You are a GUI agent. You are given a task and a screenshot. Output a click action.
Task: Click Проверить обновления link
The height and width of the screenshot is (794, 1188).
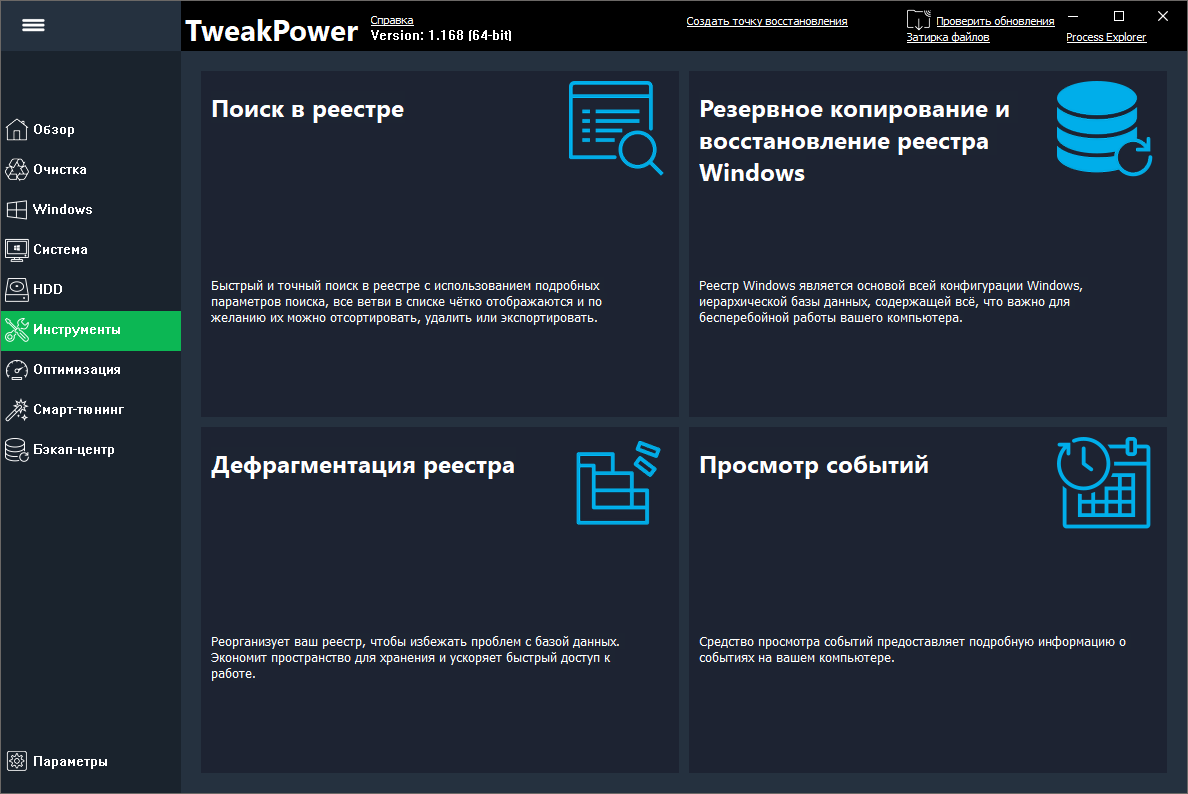tap(995, 21)
